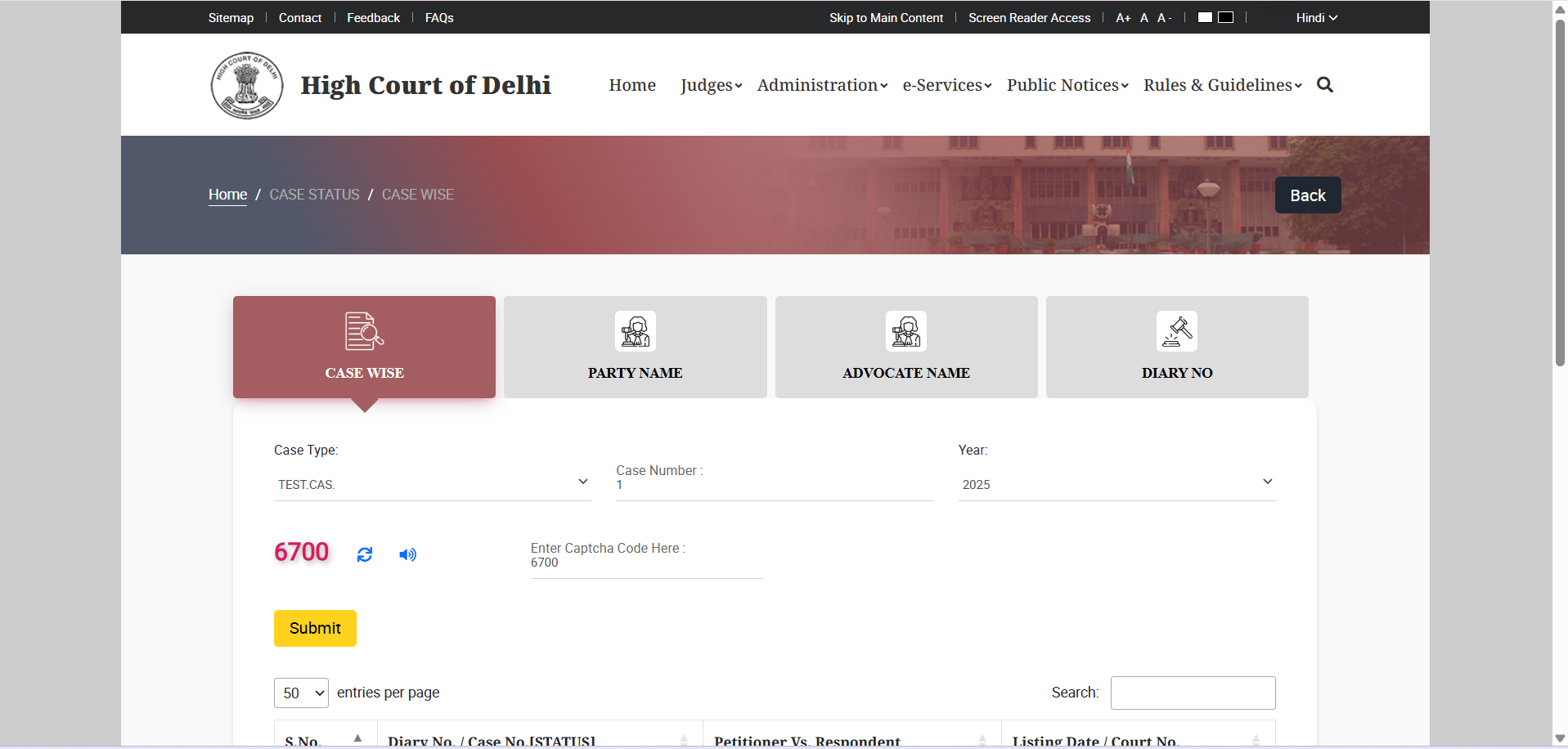Image resolution: width=1568 pixels, height=749 pixels.
Task: Refresh the captcha code
Action: tap(365, 555)
